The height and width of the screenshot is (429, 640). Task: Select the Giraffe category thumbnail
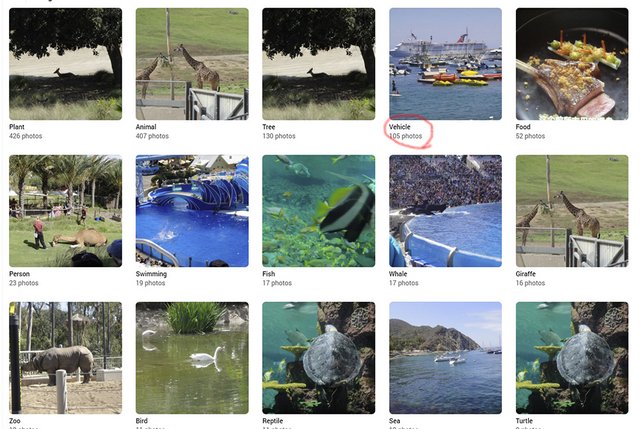point(572,211)
